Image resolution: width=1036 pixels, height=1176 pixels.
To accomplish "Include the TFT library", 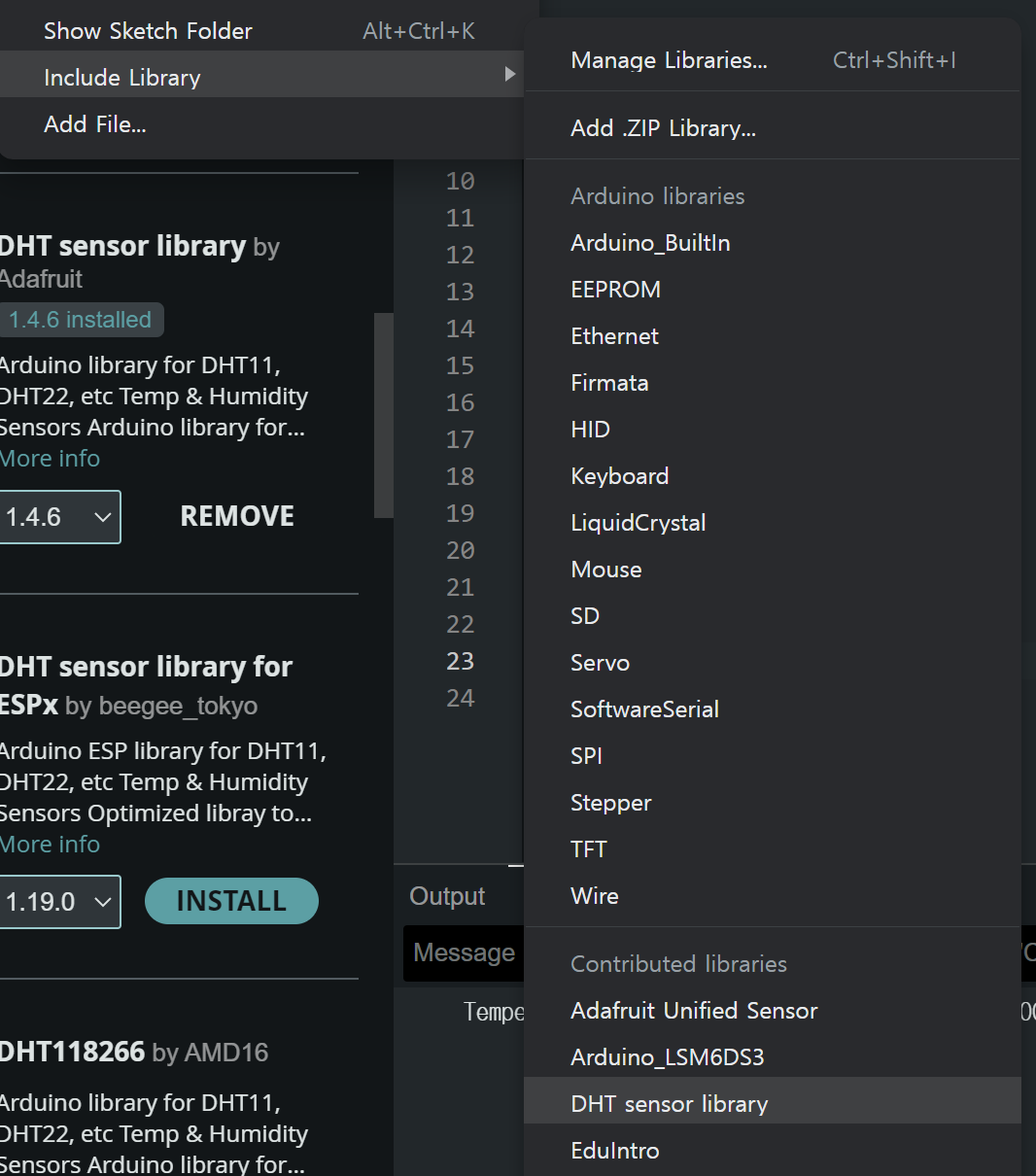I will [x=772, y=849].
